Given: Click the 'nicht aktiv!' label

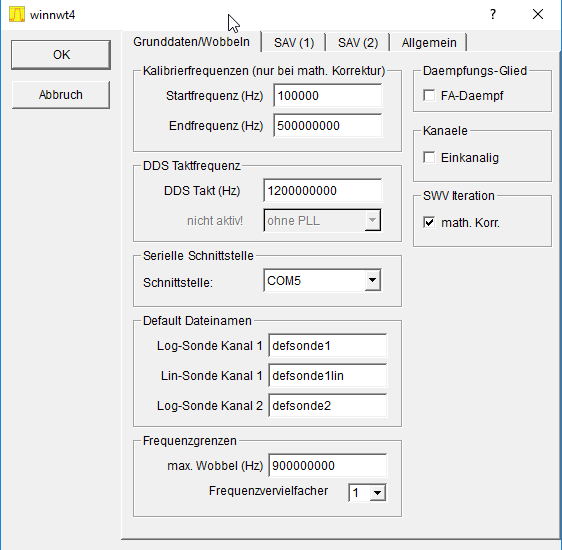Looking at the screenshot, I should [x=215, y=221].
